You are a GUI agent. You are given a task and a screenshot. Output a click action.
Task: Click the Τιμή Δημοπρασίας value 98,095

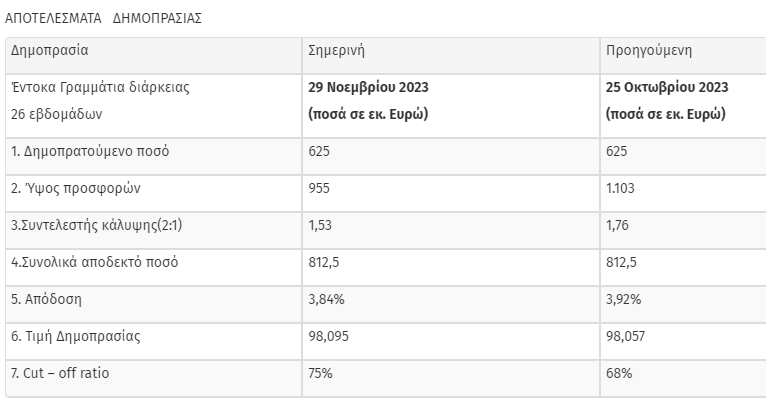328,336
